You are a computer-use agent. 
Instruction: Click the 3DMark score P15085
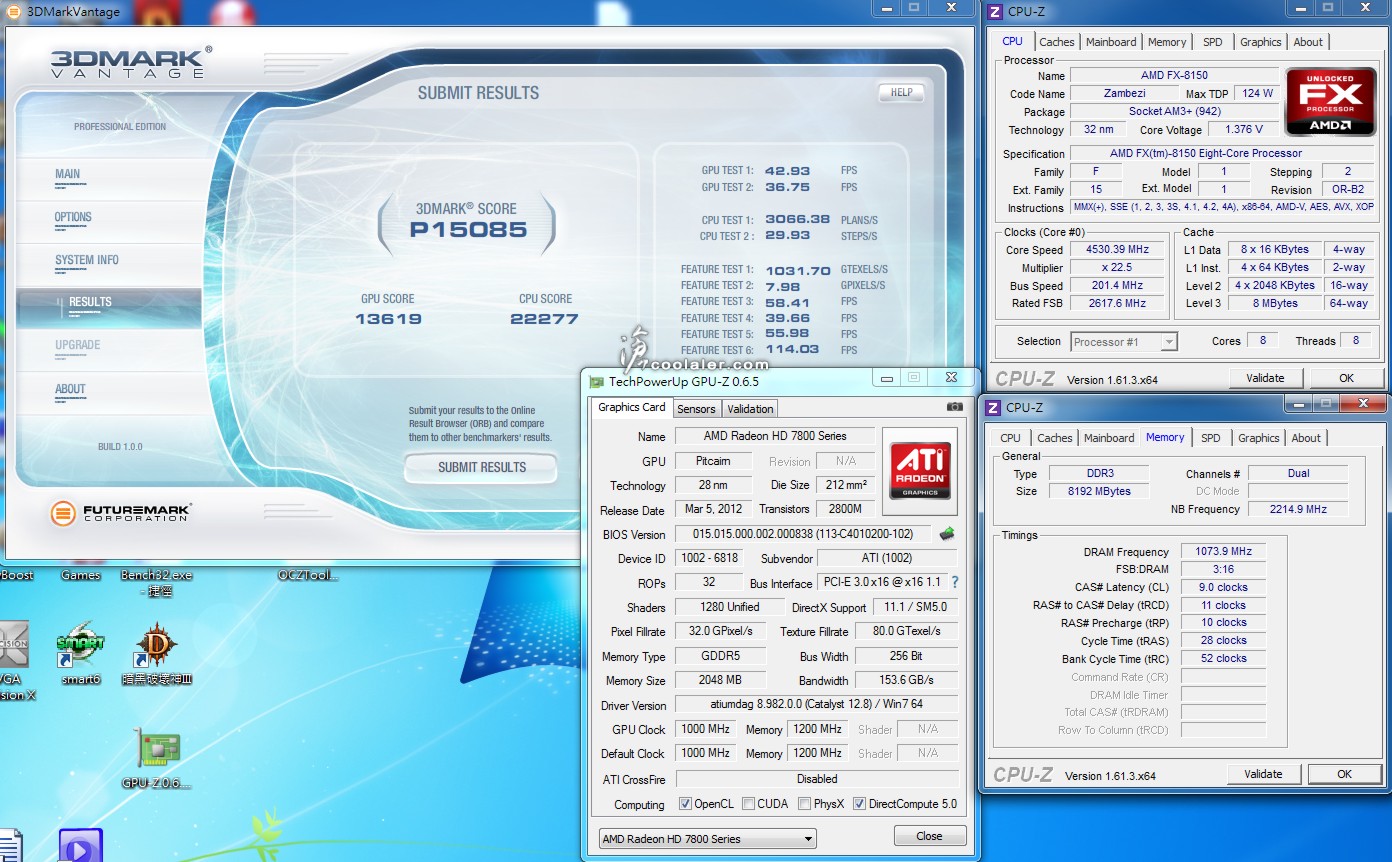click(x=468, y=230)
